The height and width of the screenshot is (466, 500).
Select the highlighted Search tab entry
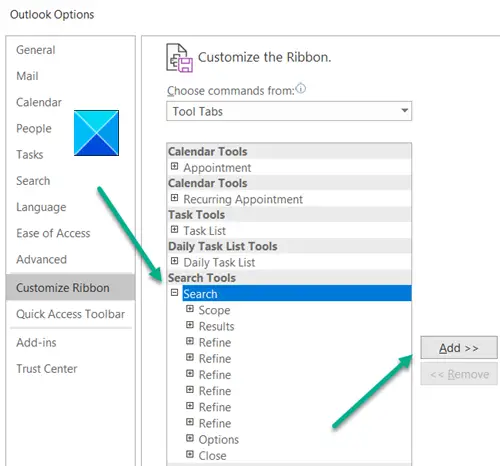pyautogui.click(x=297, y=294)
